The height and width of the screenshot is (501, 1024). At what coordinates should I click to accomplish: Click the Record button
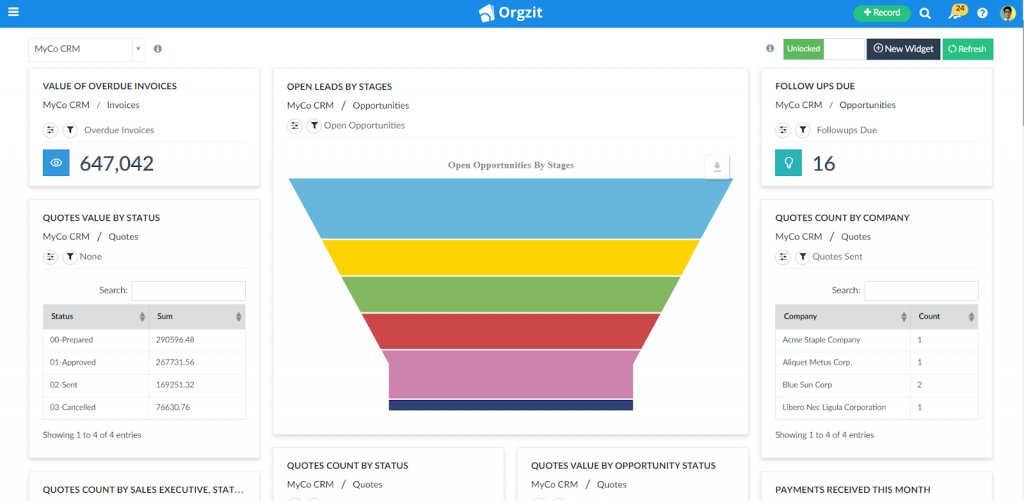coord(882,12)
